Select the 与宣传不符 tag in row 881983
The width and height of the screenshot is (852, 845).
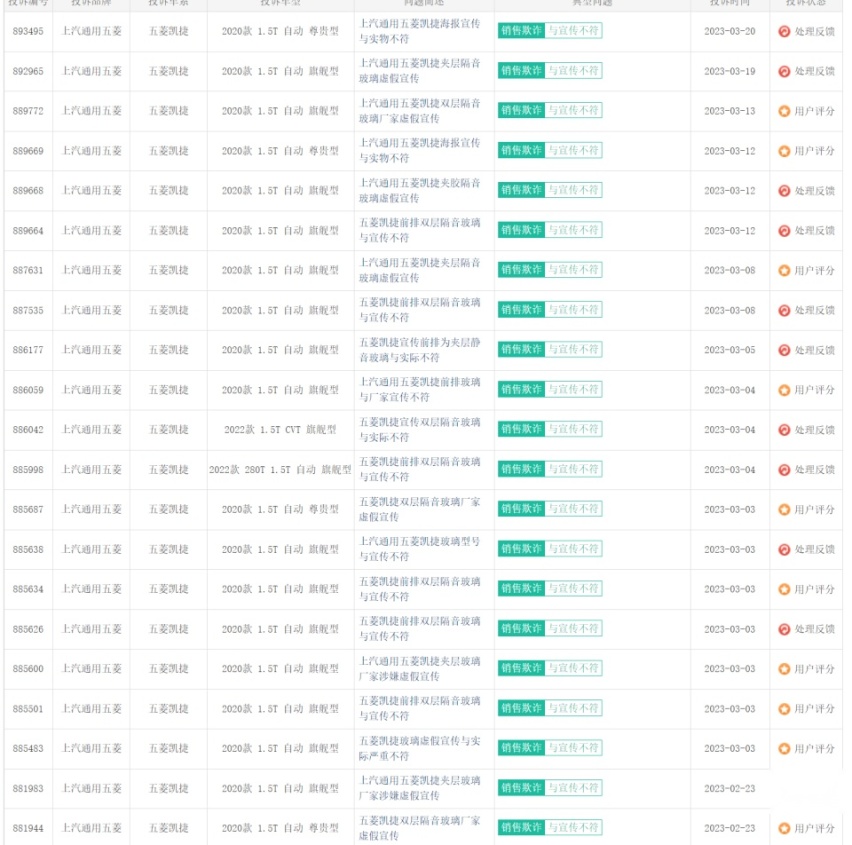[x=573, y=787]
